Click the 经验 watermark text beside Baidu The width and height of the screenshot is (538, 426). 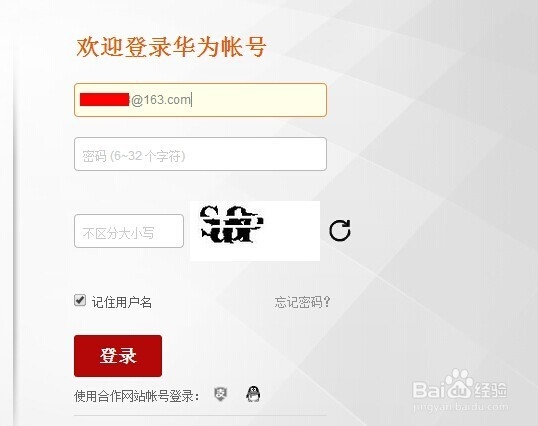click(x=490, y=390)
